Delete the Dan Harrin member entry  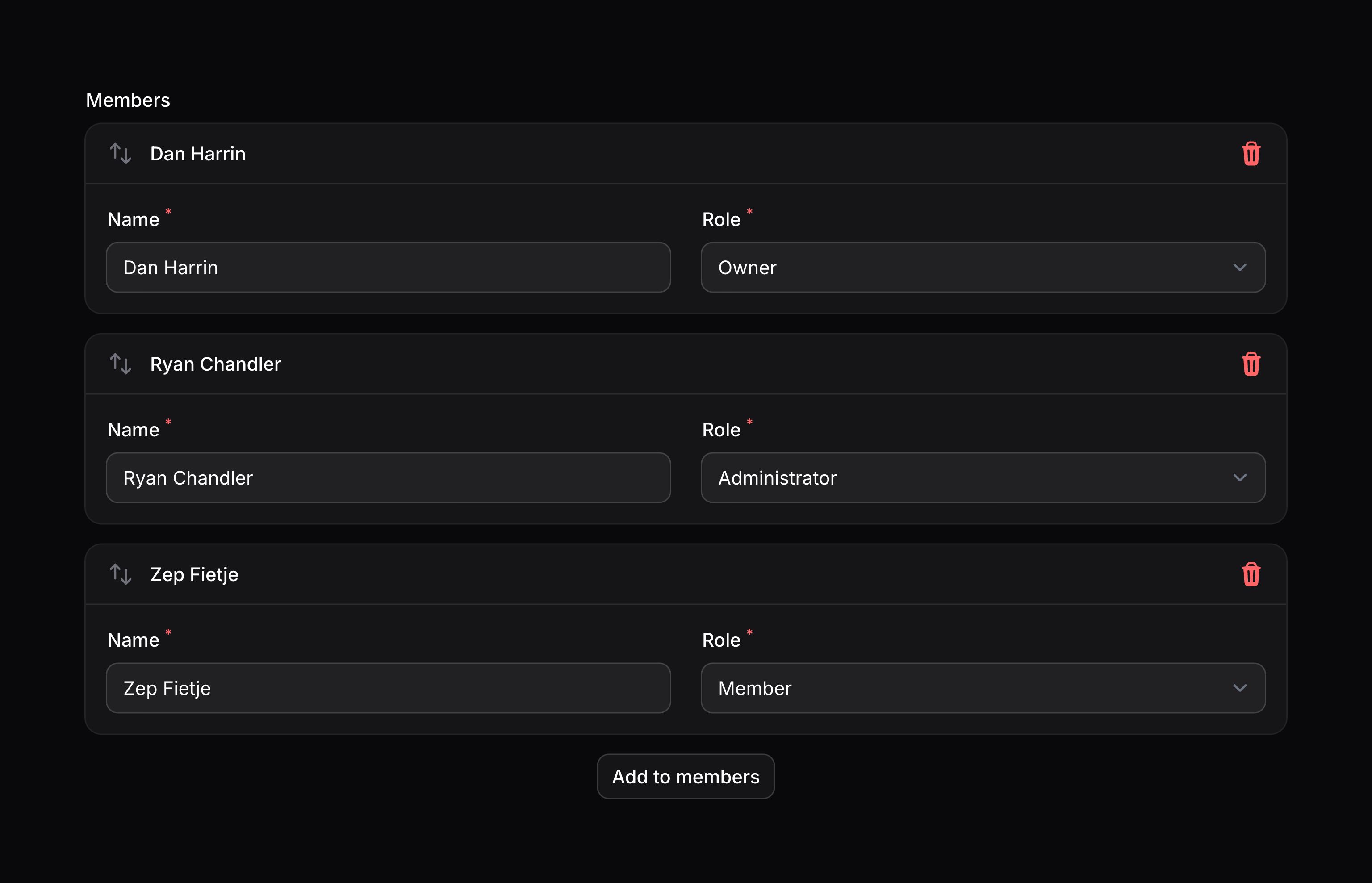pyautogui.click(x=1251, y=153)
